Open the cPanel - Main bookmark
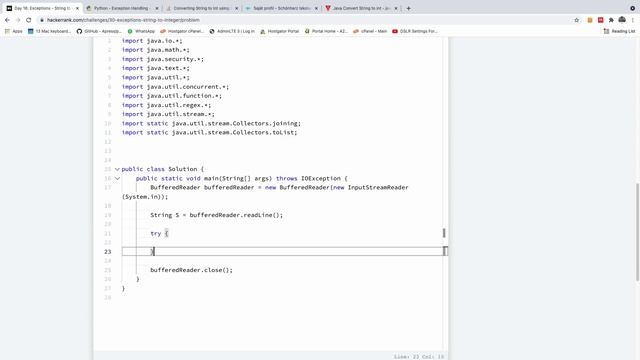Viewport: 640px width, 360px height. (x=370, y=31)
